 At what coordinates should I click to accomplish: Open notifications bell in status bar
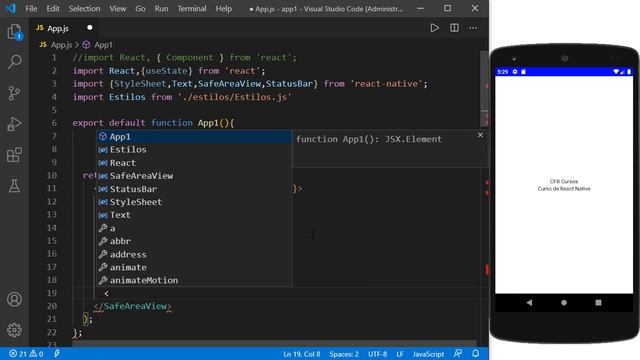(476, 353)
